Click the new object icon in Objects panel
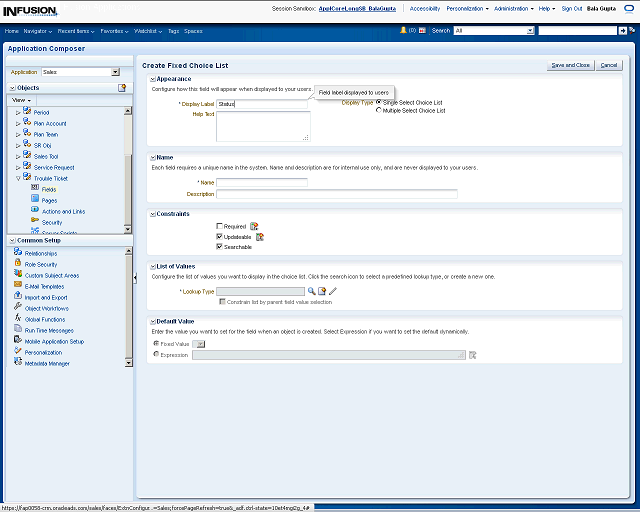 (x=122, y=88)
